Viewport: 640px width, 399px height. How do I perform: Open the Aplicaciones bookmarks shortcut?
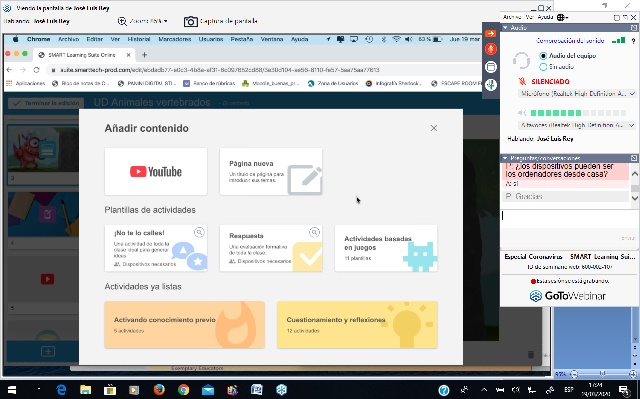(26, 83)
